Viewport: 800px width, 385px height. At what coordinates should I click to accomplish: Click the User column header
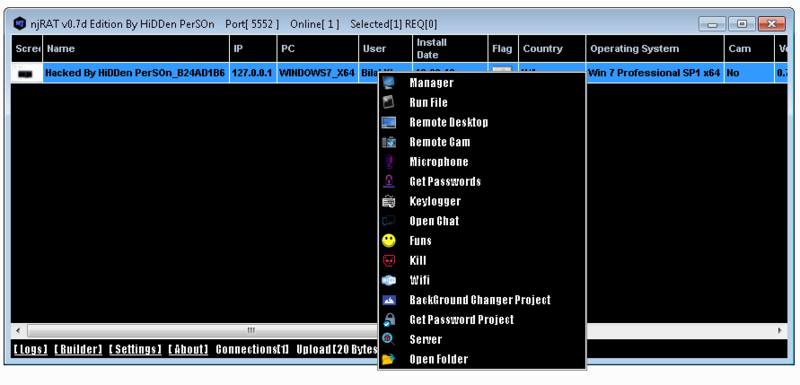(386, 49)
